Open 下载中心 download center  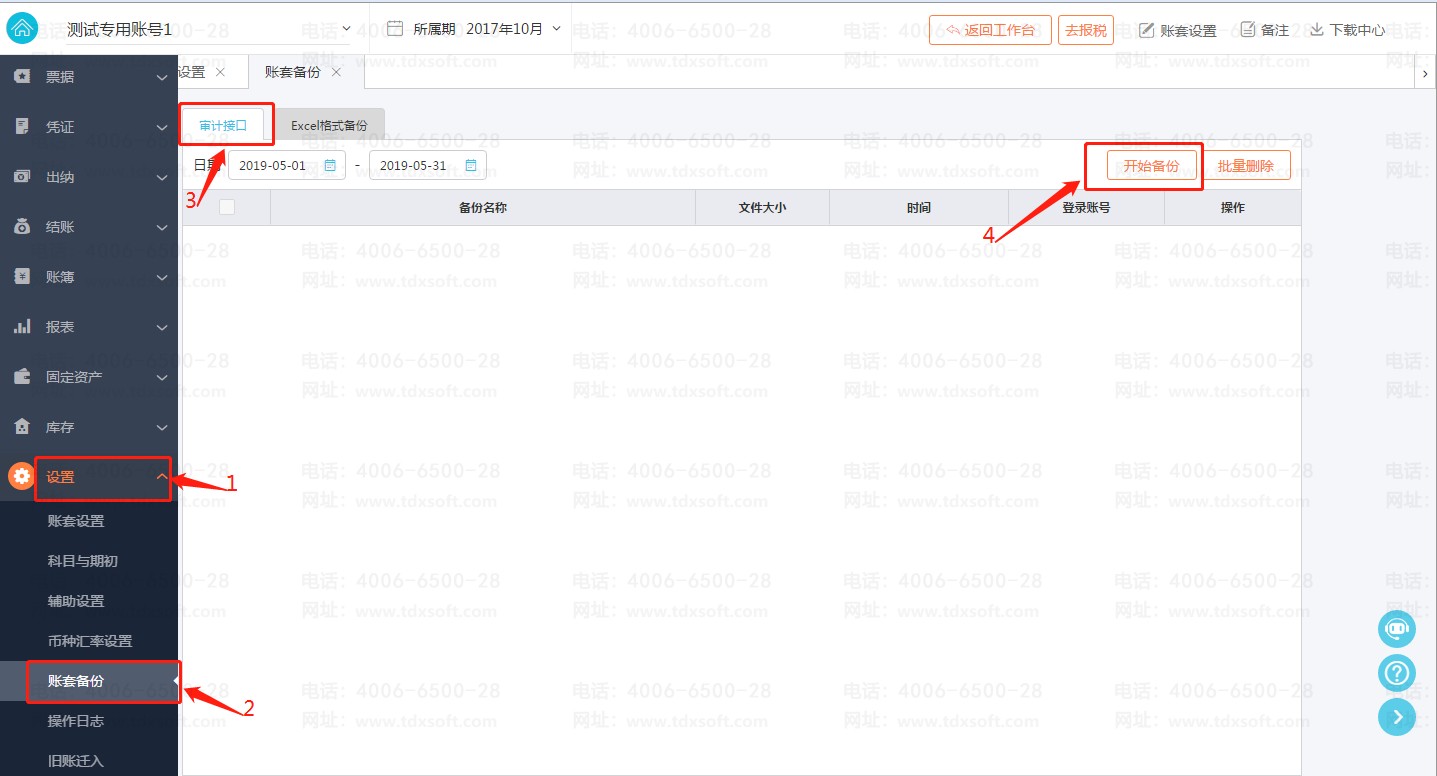pos(1347,30)
